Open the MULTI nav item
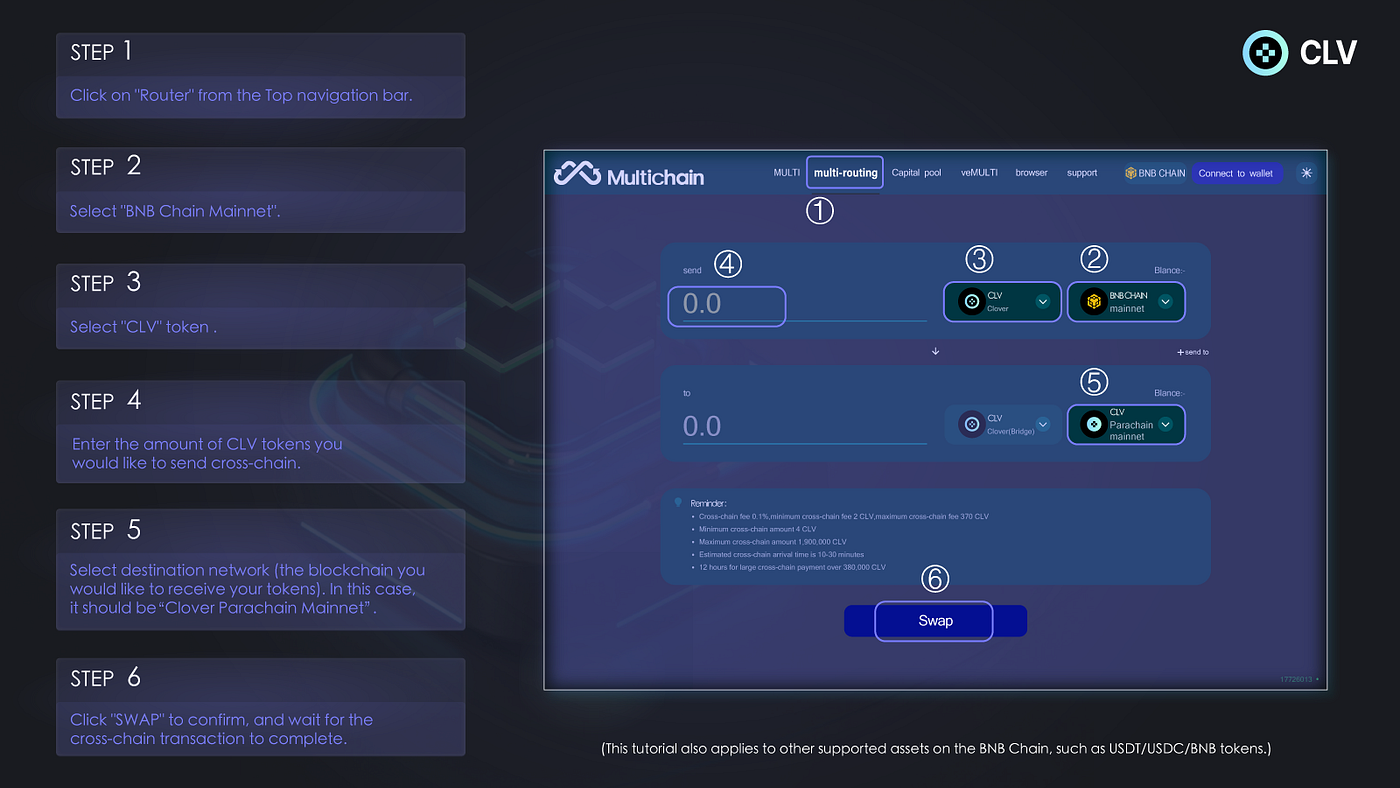The height and width of the screenshot is (788, 1400). pyautogui.click(x=786, y=173)
